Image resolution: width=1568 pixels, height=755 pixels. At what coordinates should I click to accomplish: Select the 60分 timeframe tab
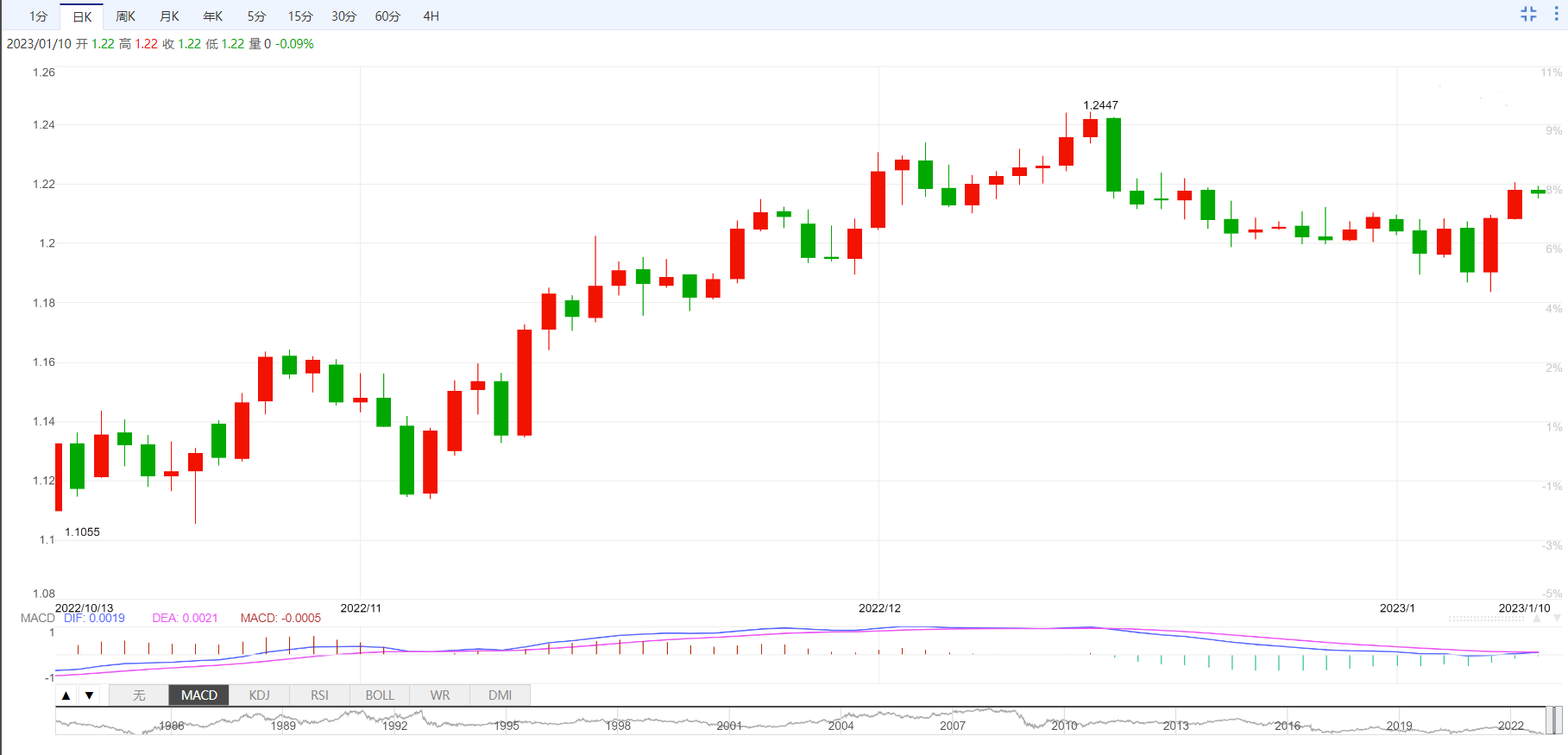tap(387, 16)
